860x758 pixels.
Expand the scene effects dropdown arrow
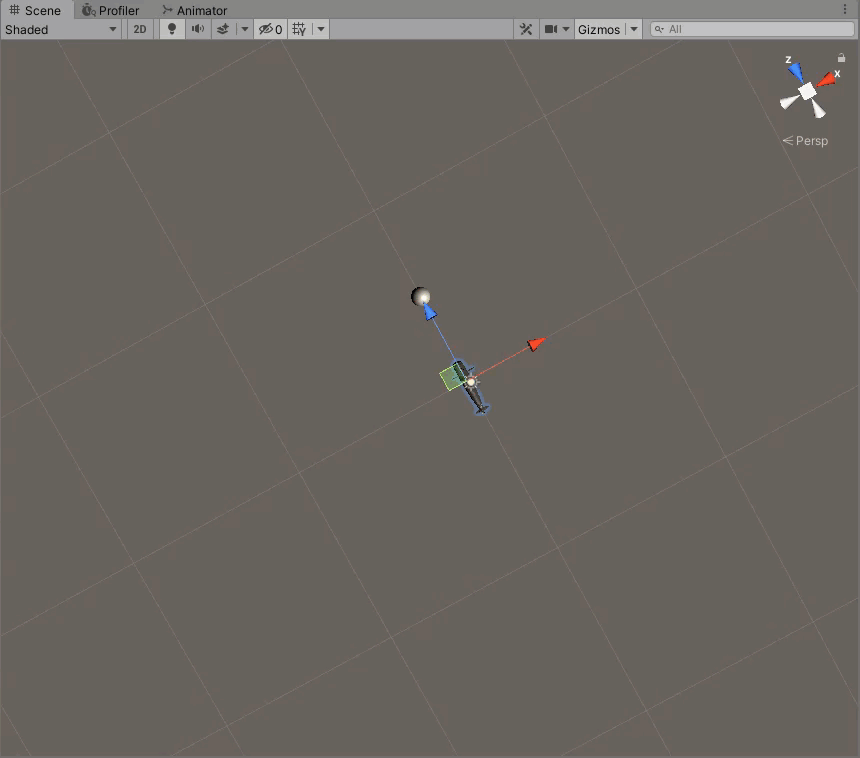pyautogui.click(x=245, y=30)
